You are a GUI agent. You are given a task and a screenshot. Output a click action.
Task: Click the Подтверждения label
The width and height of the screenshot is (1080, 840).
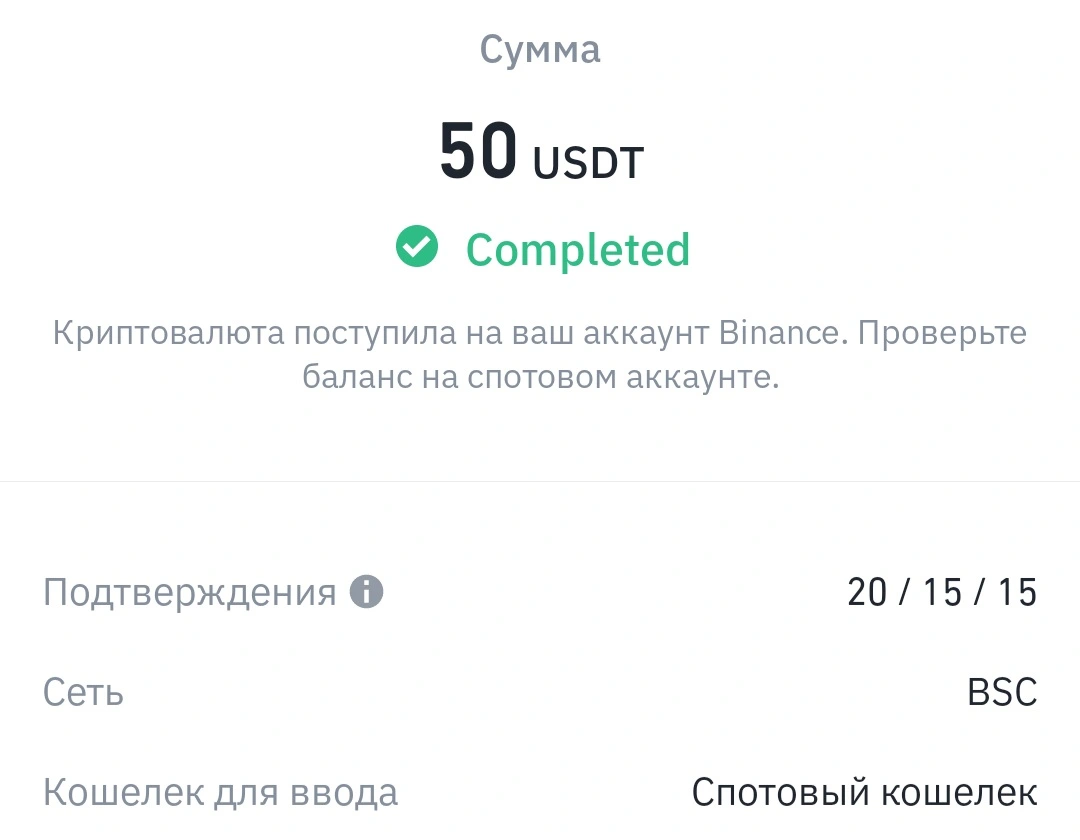pyautogui.click(x=189, y=592)
